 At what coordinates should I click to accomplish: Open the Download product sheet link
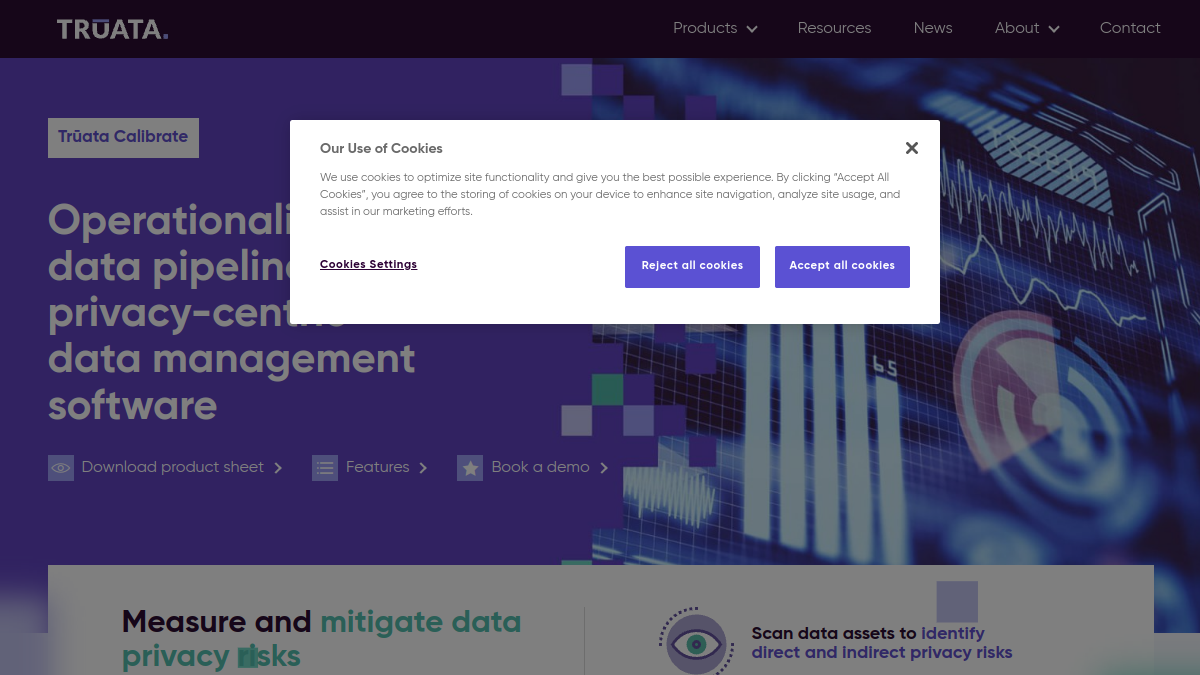coord(173,467)
